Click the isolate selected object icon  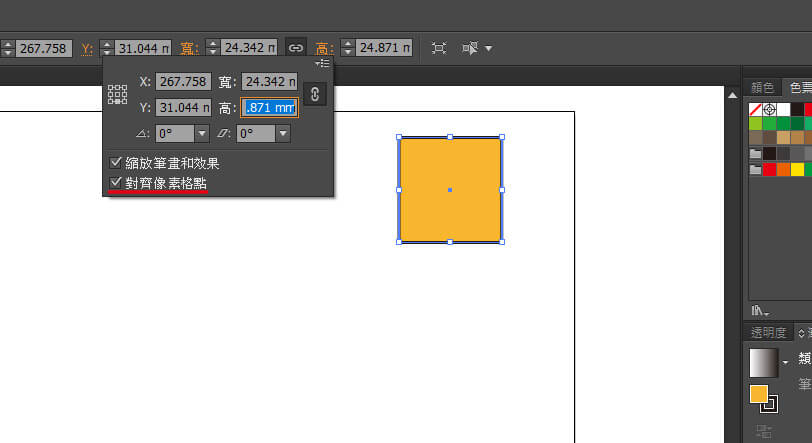click(x=439, y=48)
